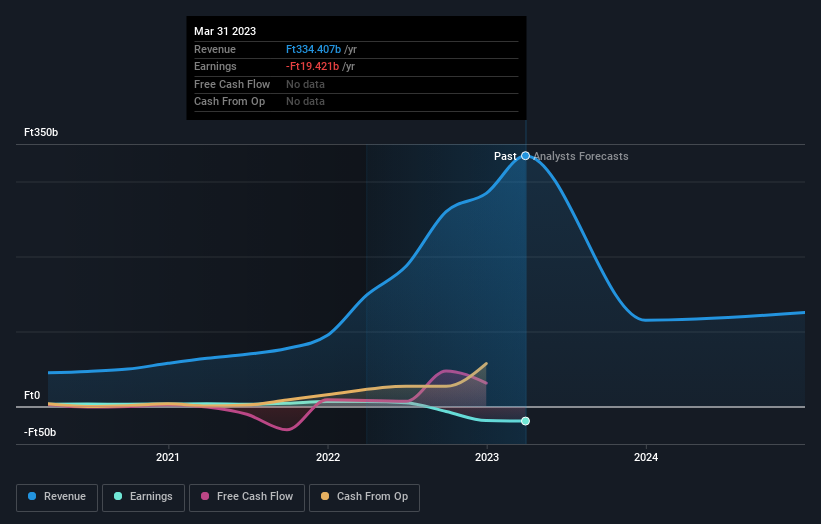The width and height of the screenshot is (821, 524).
Task: Click the 'Earnings' row label in tooltip
Action: [x=215, y=66]
